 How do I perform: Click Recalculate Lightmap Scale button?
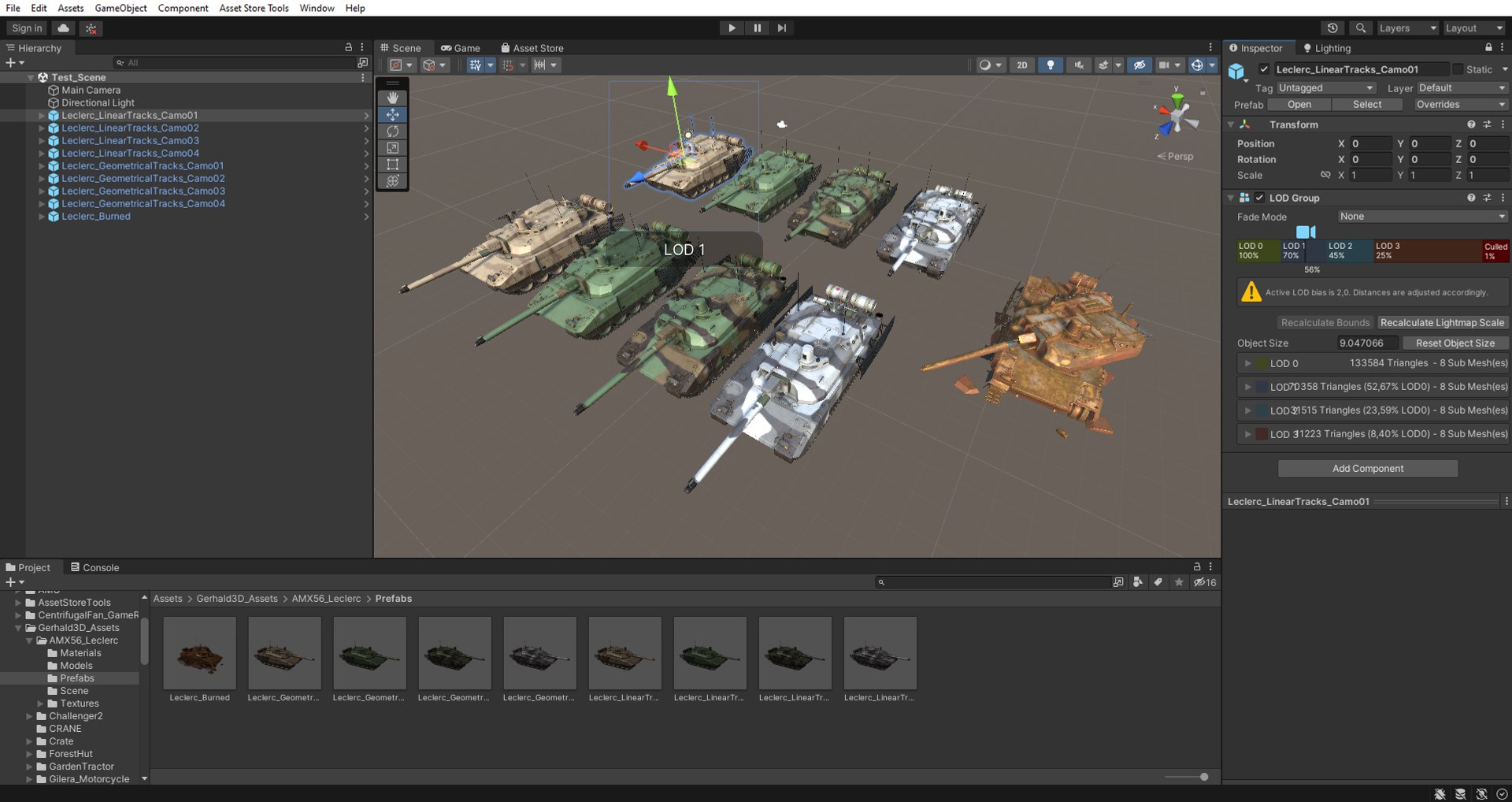point(1442,322)
